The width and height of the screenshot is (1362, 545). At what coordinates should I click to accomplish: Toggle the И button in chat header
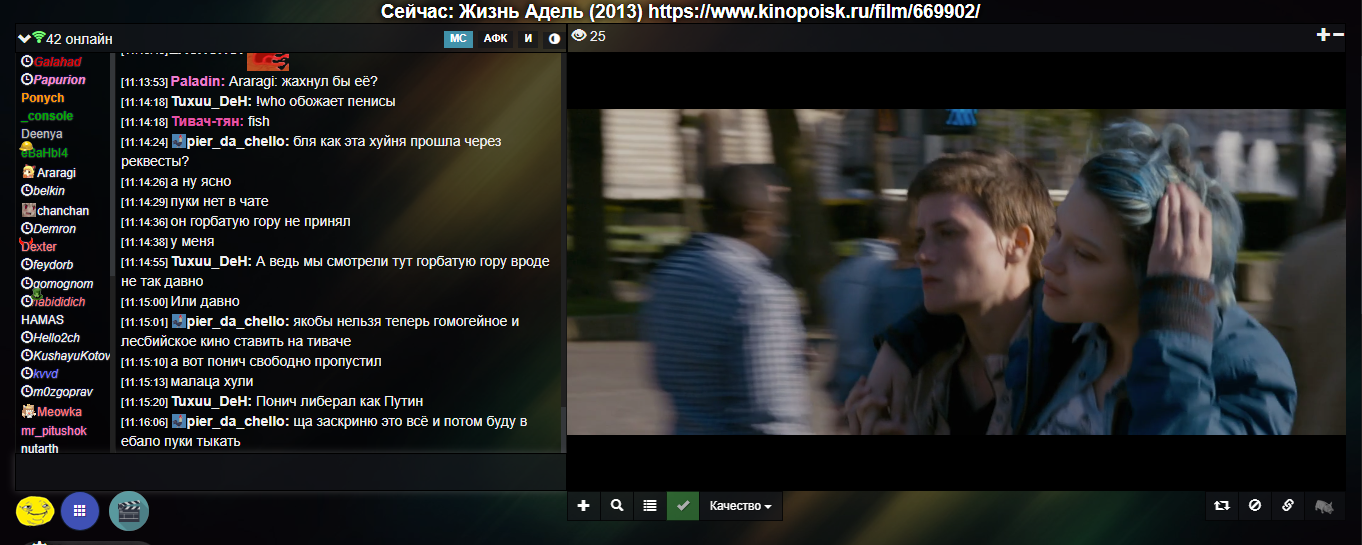(529, 39)
